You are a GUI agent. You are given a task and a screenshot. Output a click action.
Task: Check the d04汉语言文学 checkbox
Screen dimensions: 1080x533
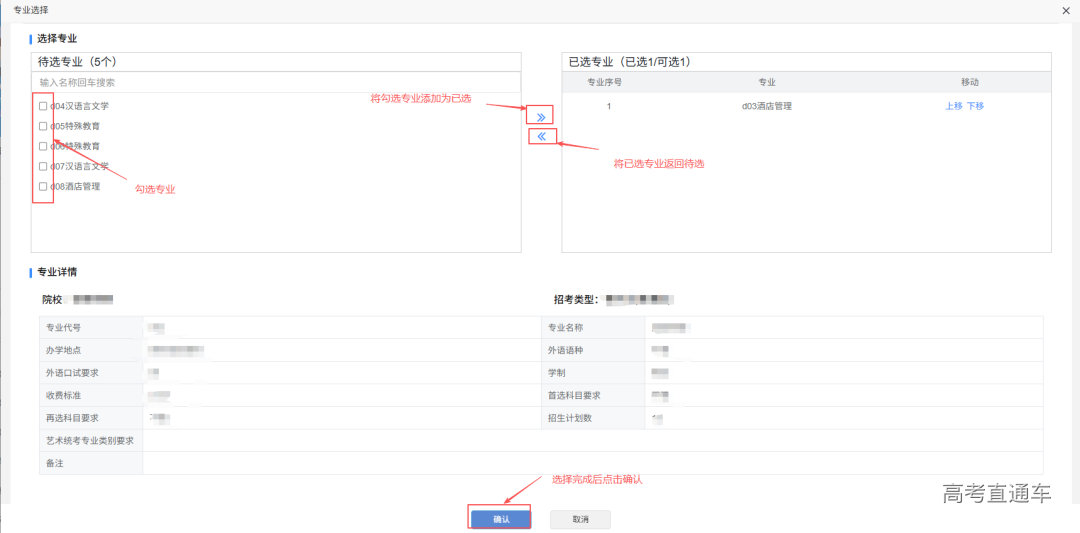(42, 106)
